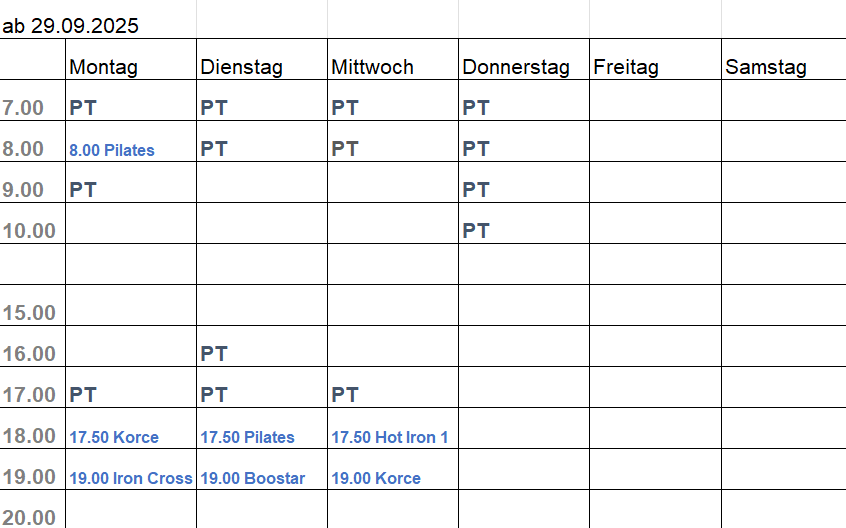The height and width of the screenshot is (528, 846).
Task: Select the Montag column header
Action: point(104,67)
